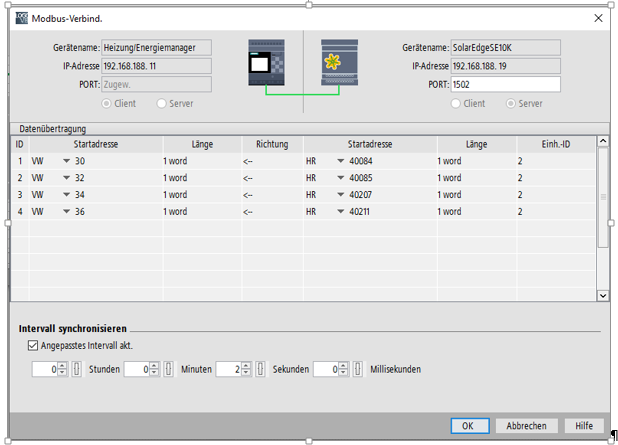Click the SolarEdge device icon with sun symbol

click(338, 62)
